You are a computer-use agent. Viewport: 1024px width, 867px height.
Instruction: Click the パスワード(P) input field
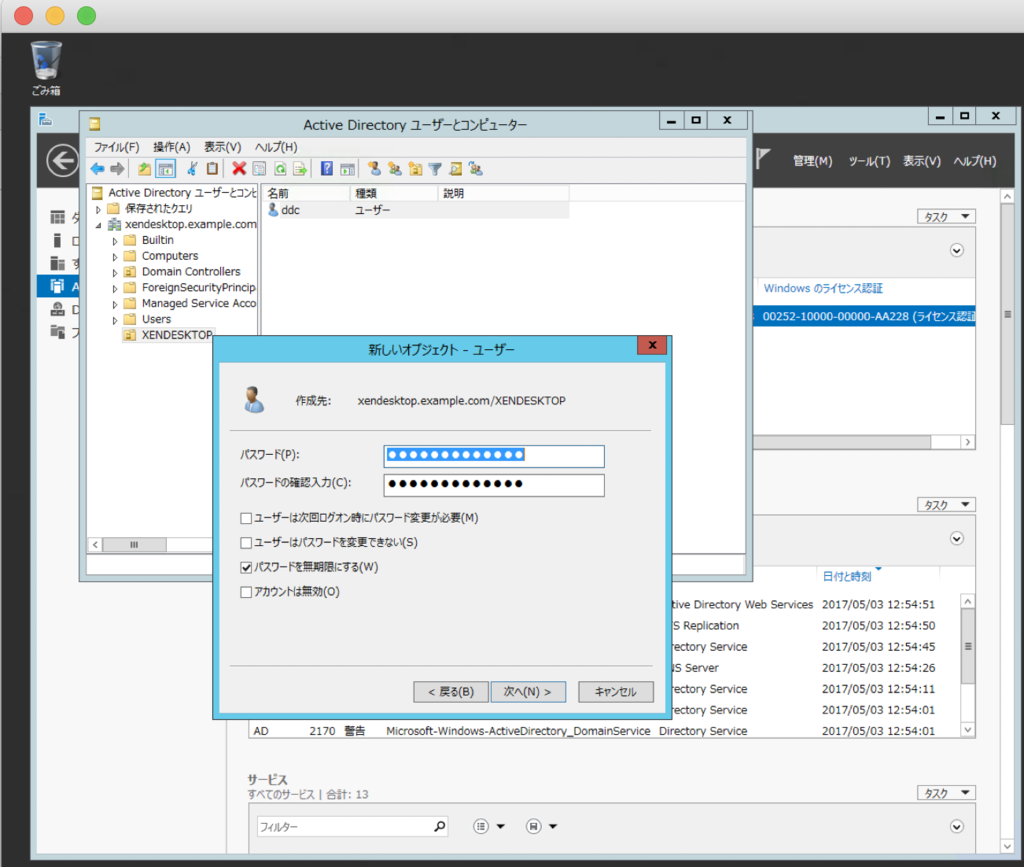pos(494,456)
